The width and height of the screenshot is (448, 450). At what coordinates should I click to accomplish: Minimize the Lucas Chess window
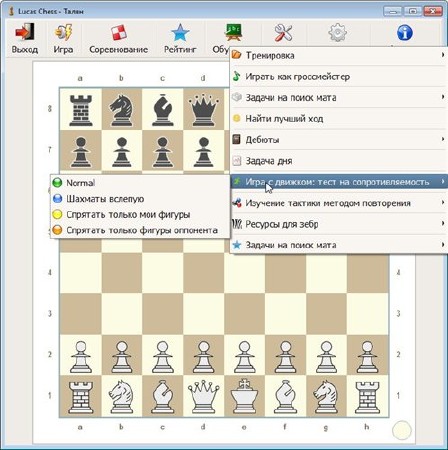point(393,11)
